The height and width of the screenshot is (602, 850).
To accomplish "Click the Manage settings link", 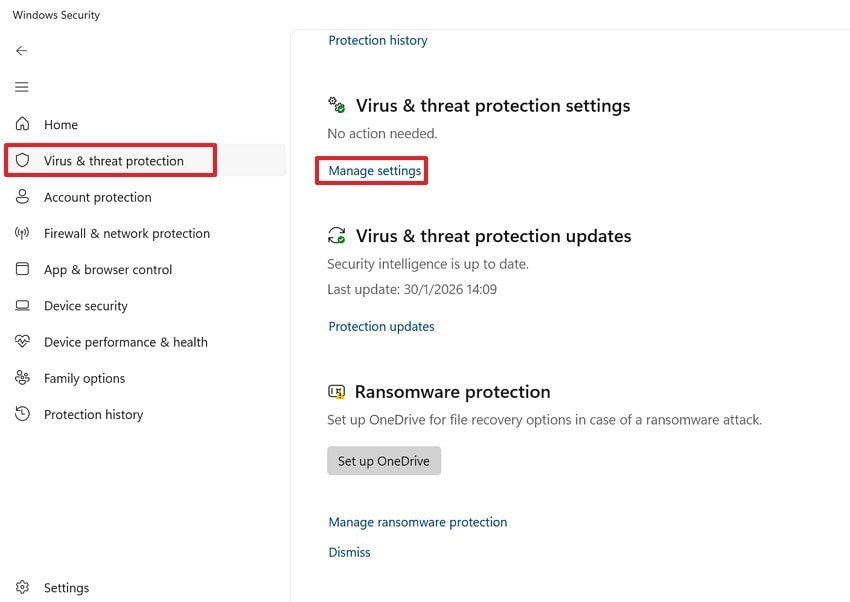I will point(371,170).
